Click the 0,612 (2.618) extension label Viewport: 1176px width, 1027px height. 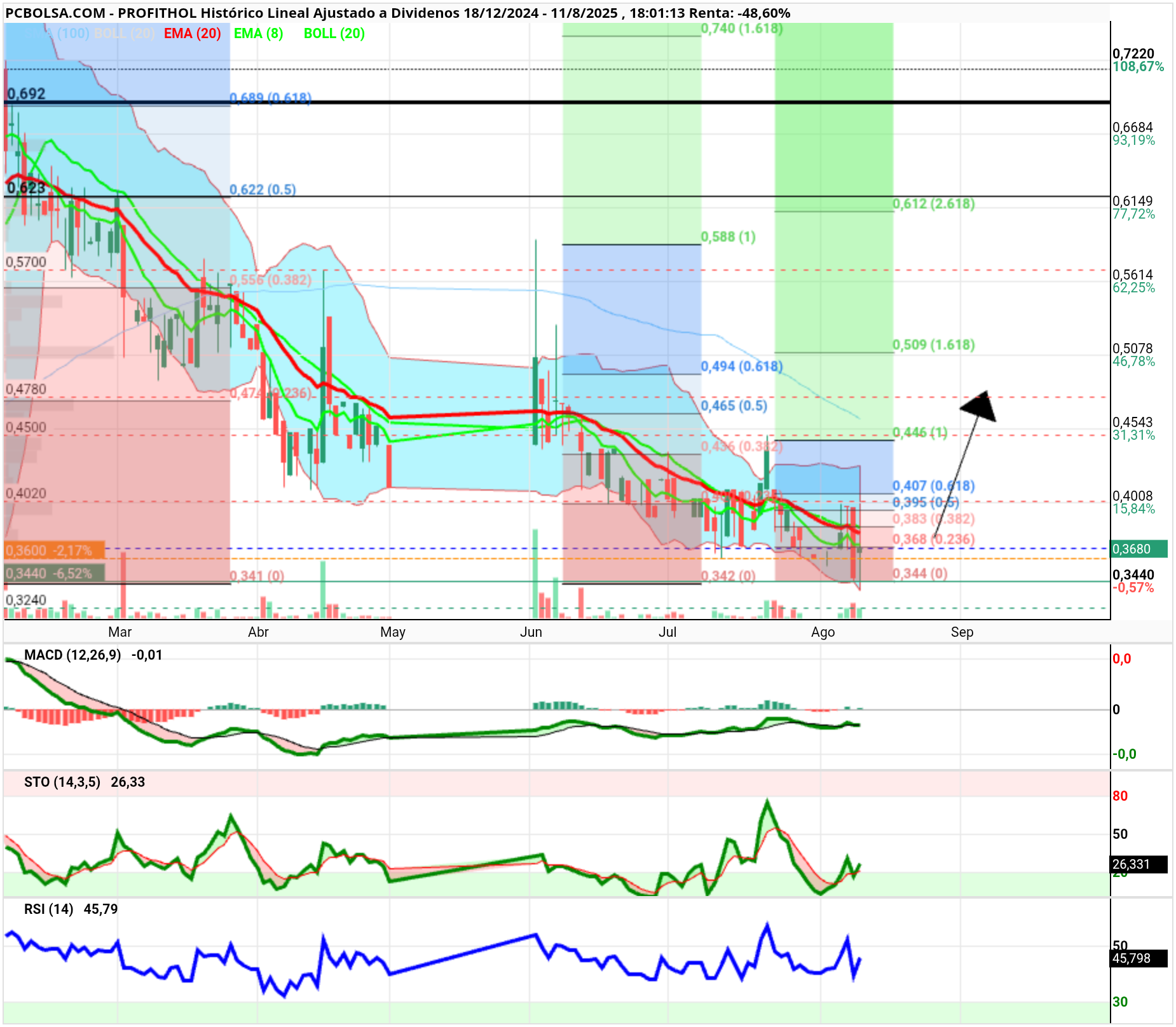tap(934, 203)
